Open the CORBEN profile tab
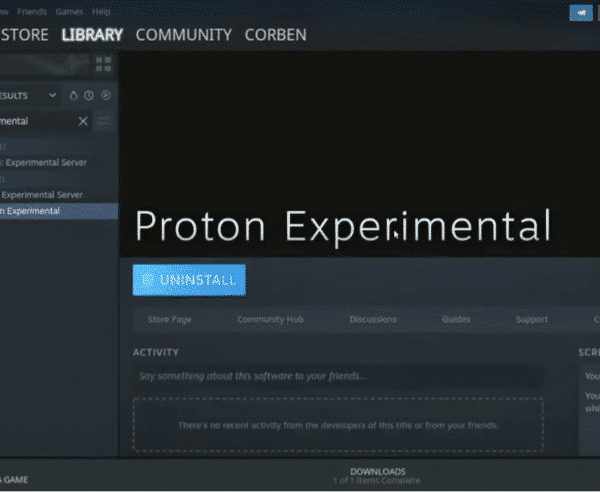This screenshot has width=600, height=492. (x=276, y=35)
